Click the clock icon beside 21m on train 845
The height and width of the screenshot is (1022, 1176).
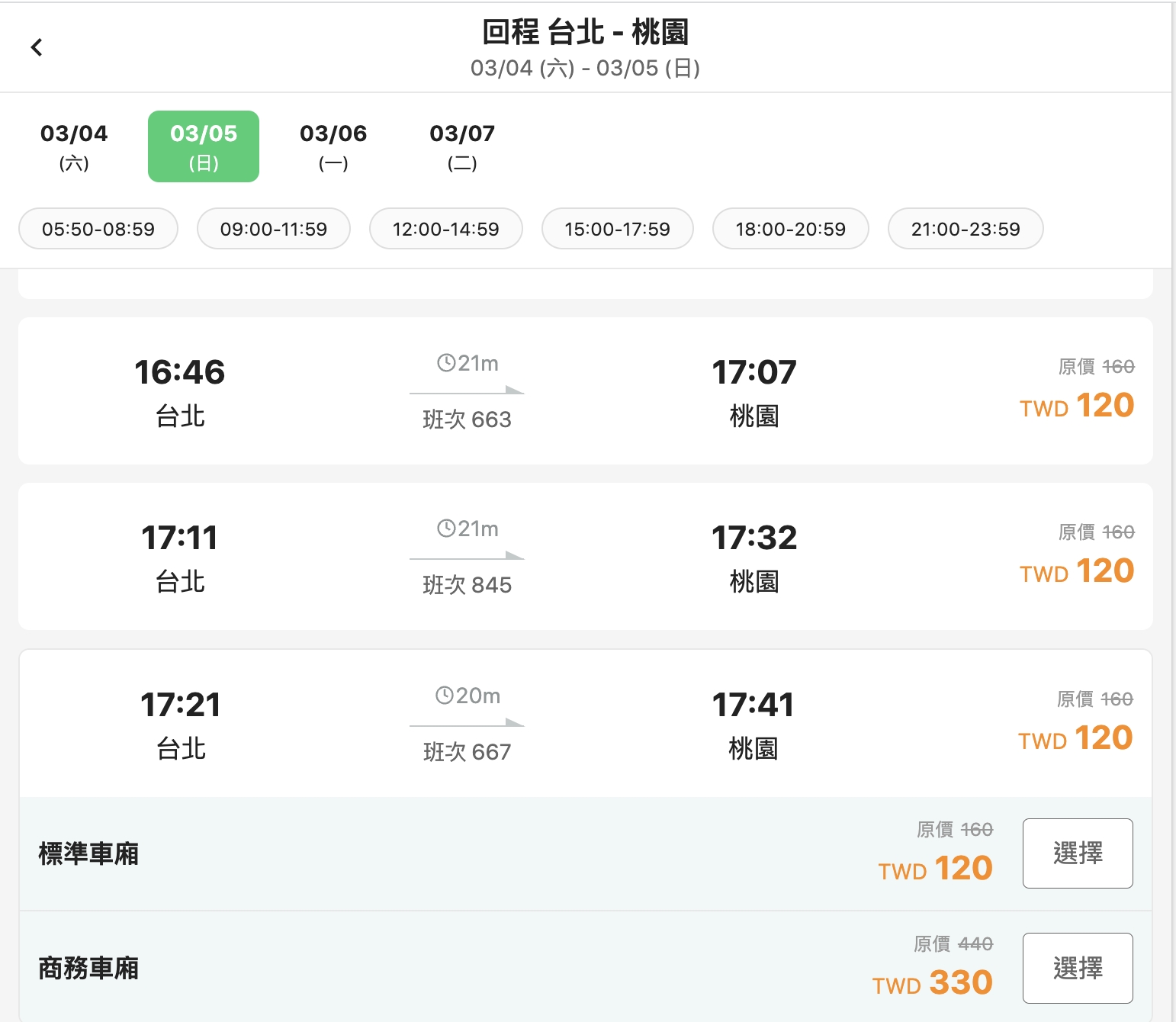446,529
